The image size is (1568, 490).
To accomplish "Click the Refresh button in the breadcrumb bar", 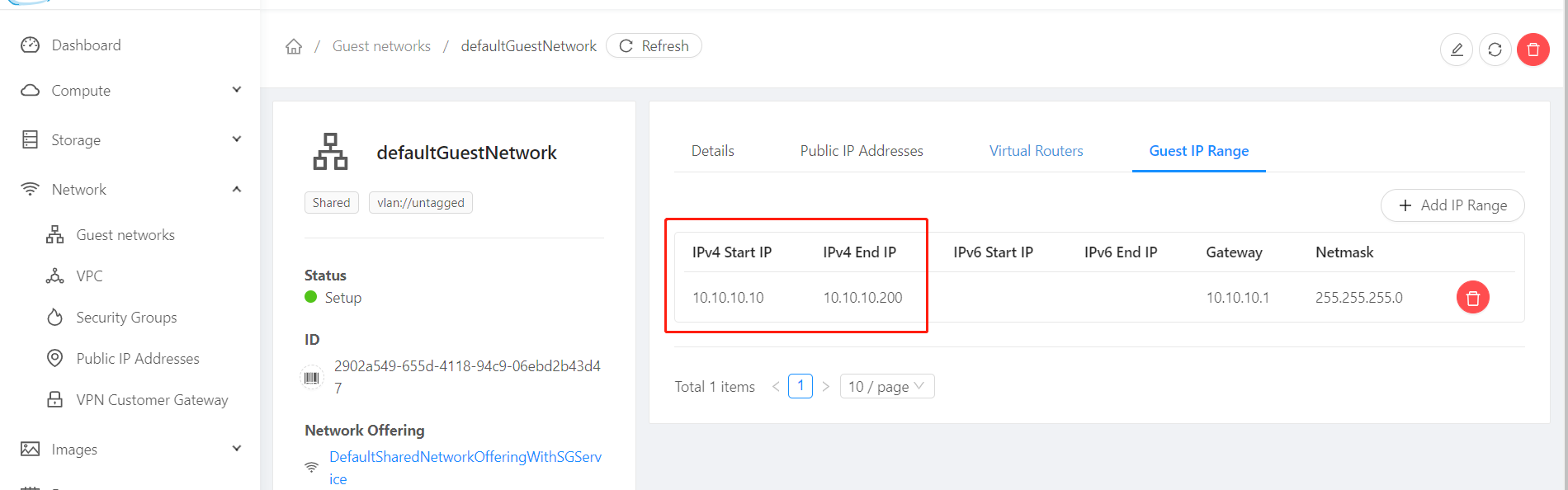I will coord(654,45).
